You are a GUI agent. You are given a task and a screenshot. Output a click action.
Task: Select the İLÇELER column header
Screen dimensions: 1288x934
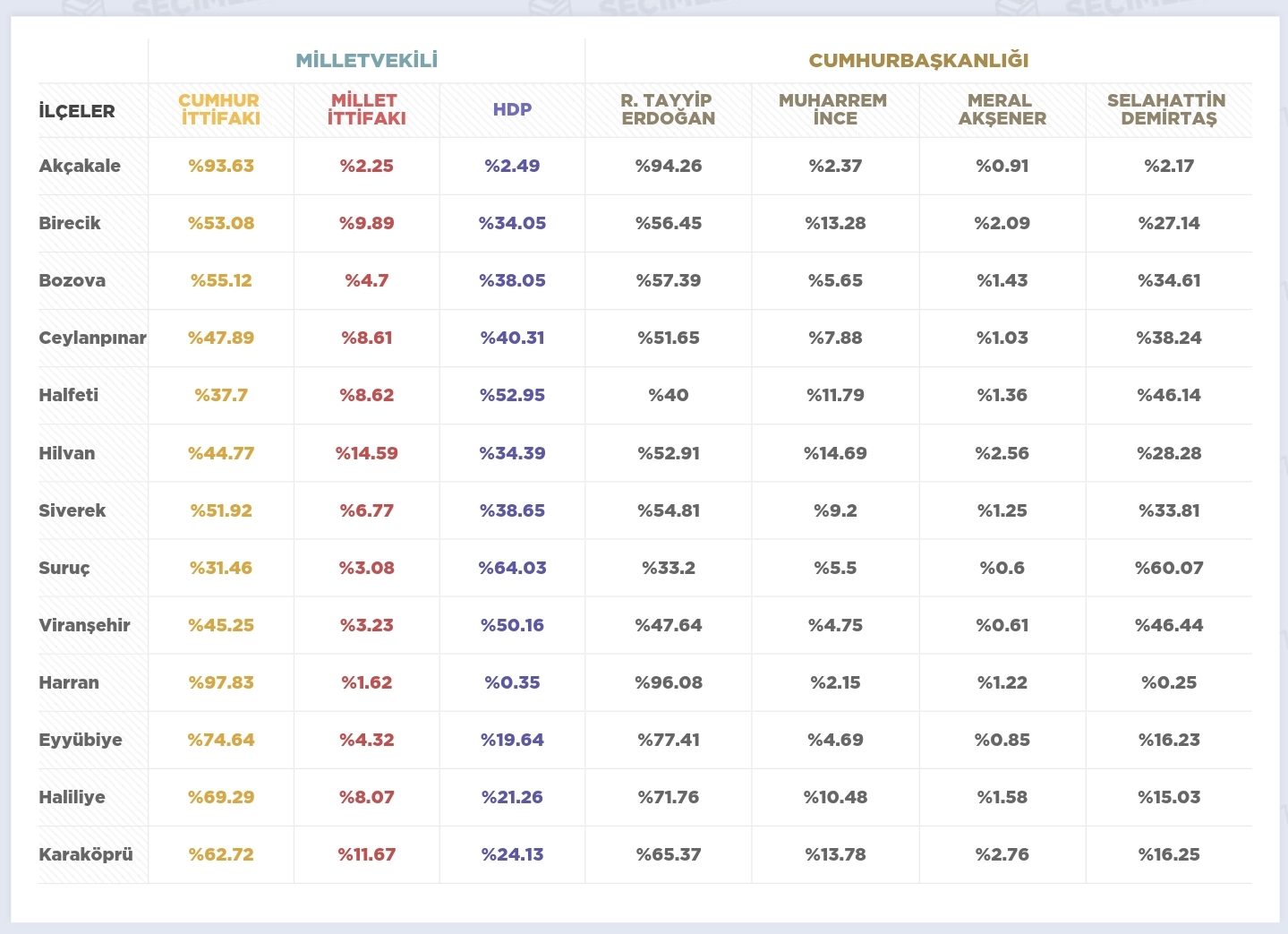(77, 112)
